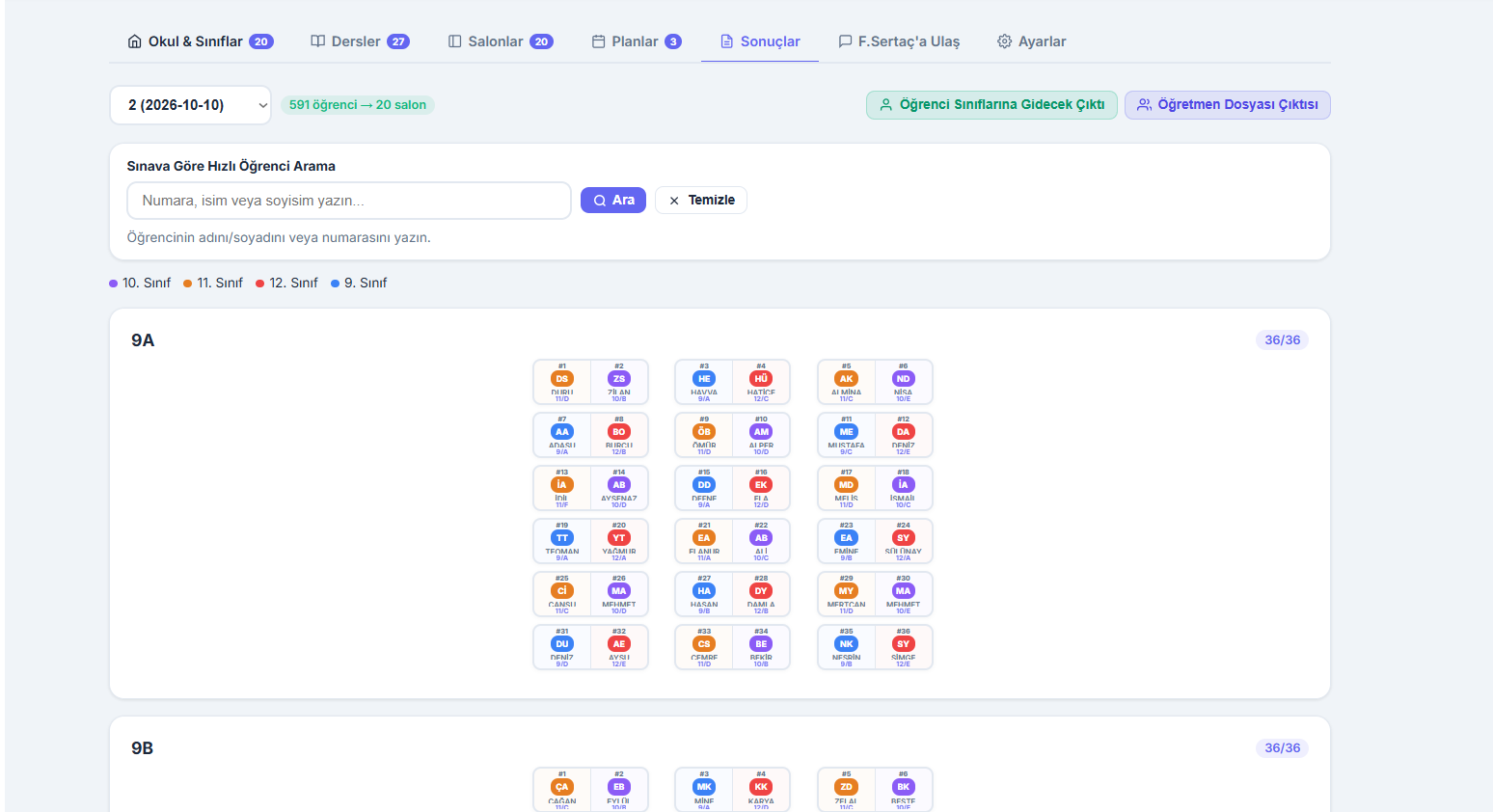Viewport: 1493px width, 812px height.
Task: Click the purple 10. Sınıf legend dot
Action: pyautogui.click(x=114, y=284)
